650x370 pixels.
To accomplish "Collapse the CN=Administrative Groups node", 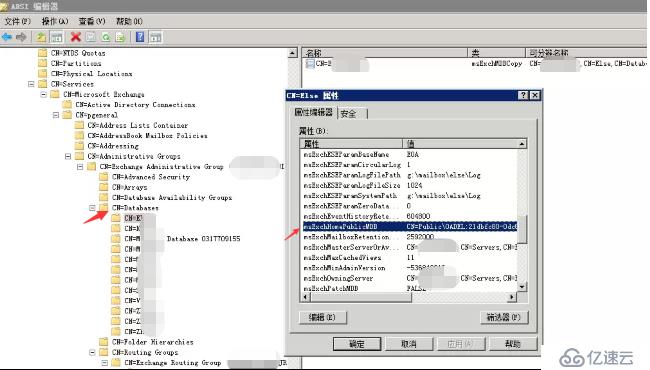I will click(x=68, y=156).
